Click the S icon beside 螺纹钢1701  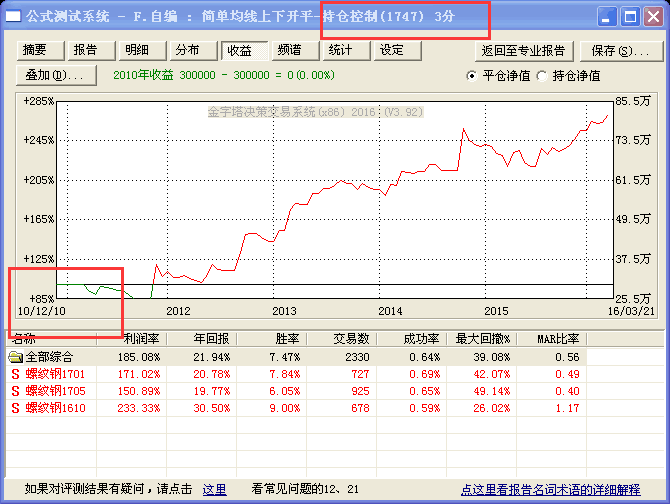(15, 374)
